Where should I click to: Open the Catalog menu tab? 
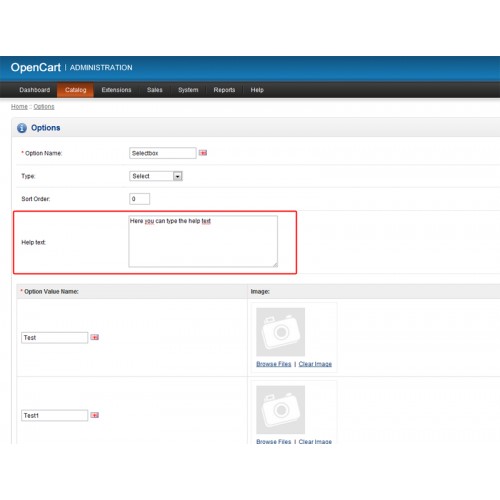[75, 90]
